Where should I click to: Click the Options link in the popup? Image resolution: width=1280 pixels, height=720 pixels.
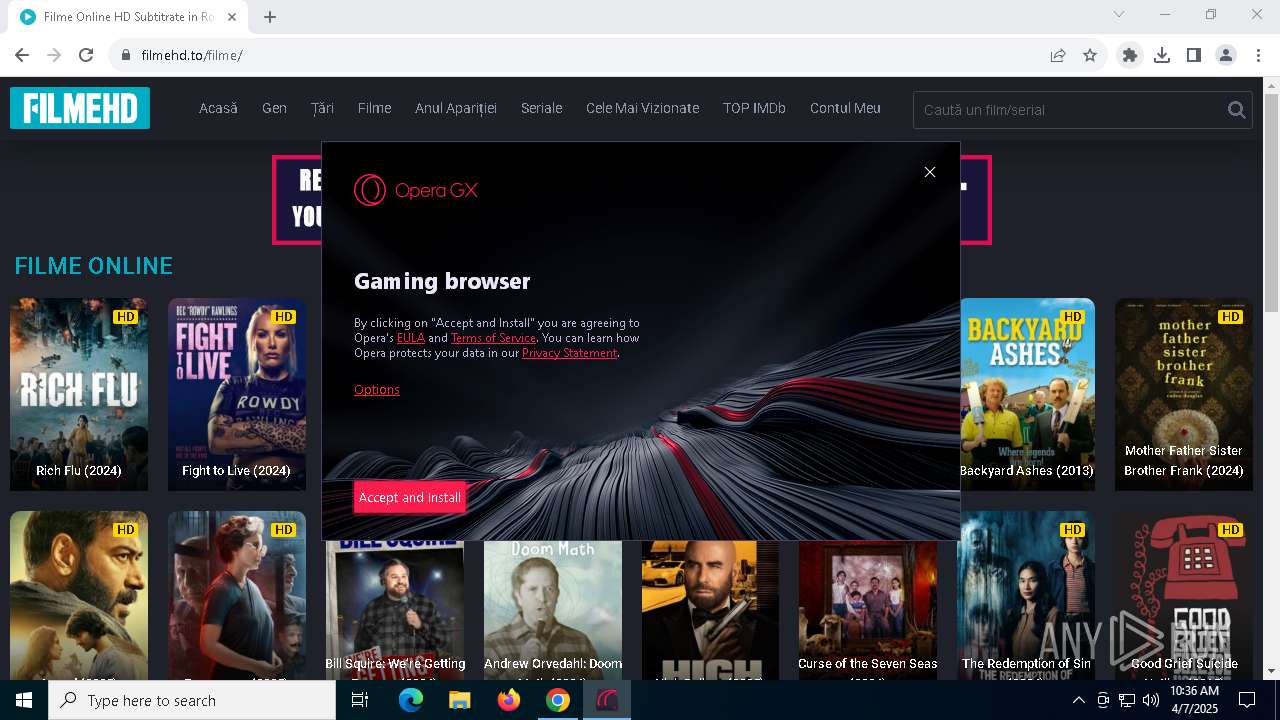pos(377,390)
